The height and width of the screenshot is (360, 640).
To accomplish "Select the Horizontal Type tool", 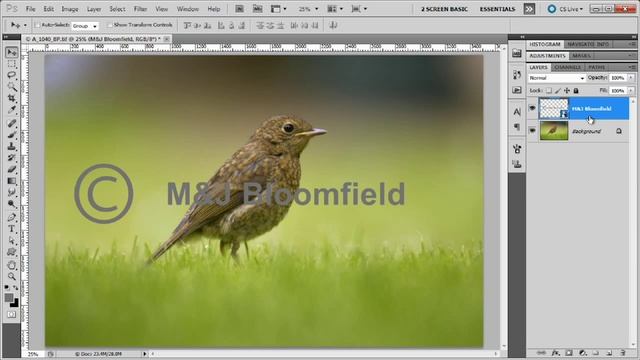I will (11, 229).
